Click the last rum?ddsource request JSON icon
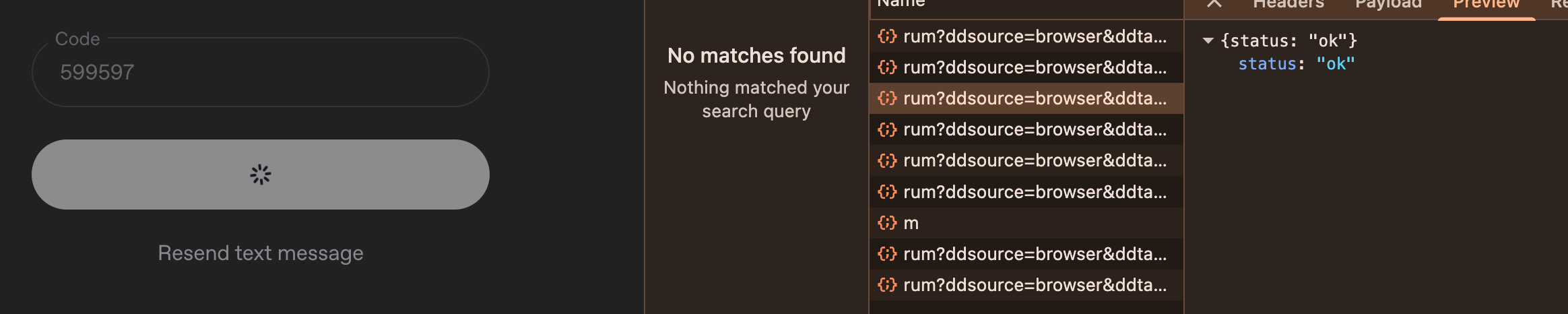The width and height of the screenshot is (1568, 314). click(887, 285)
